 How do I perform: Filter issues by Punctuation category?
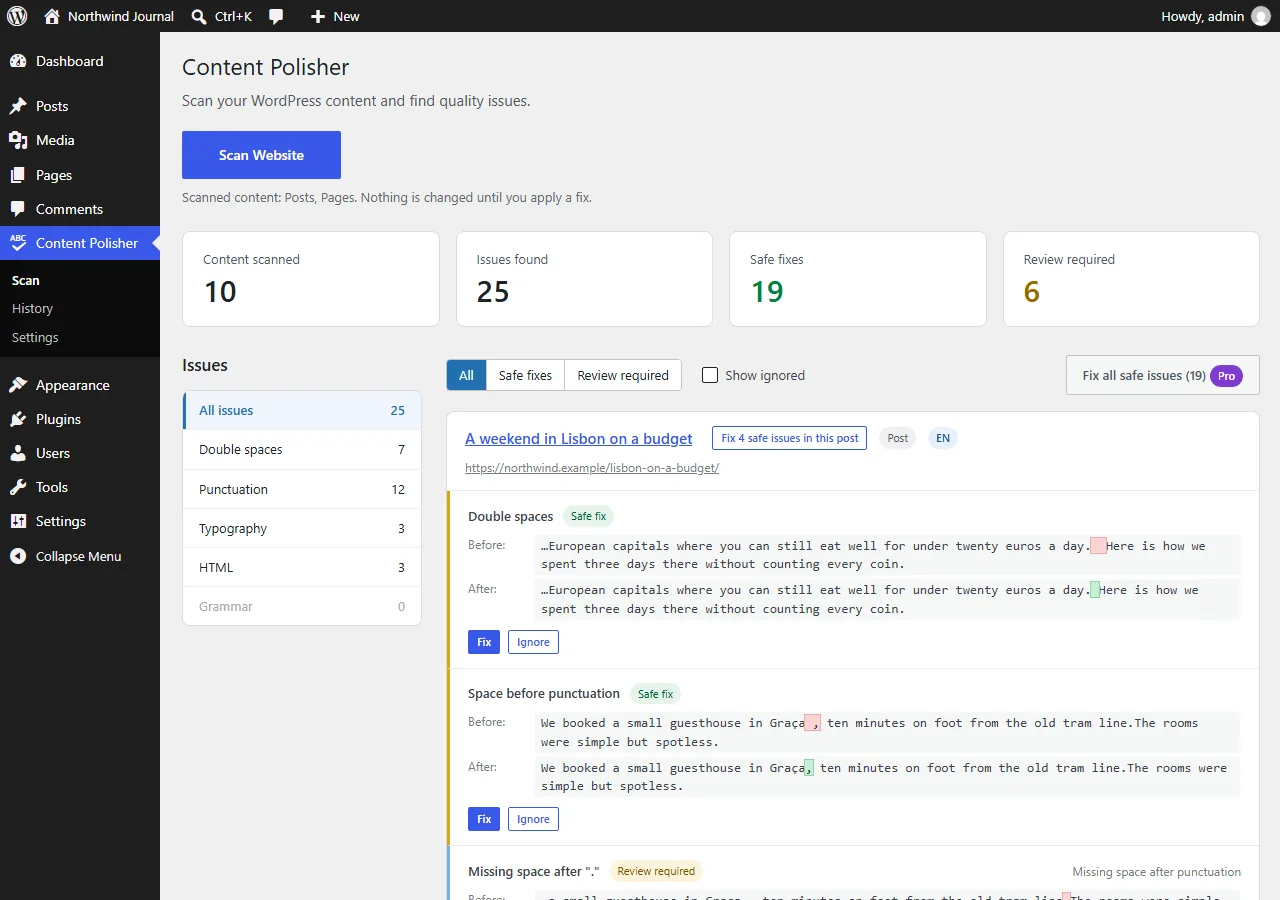(x=302, y=489)
